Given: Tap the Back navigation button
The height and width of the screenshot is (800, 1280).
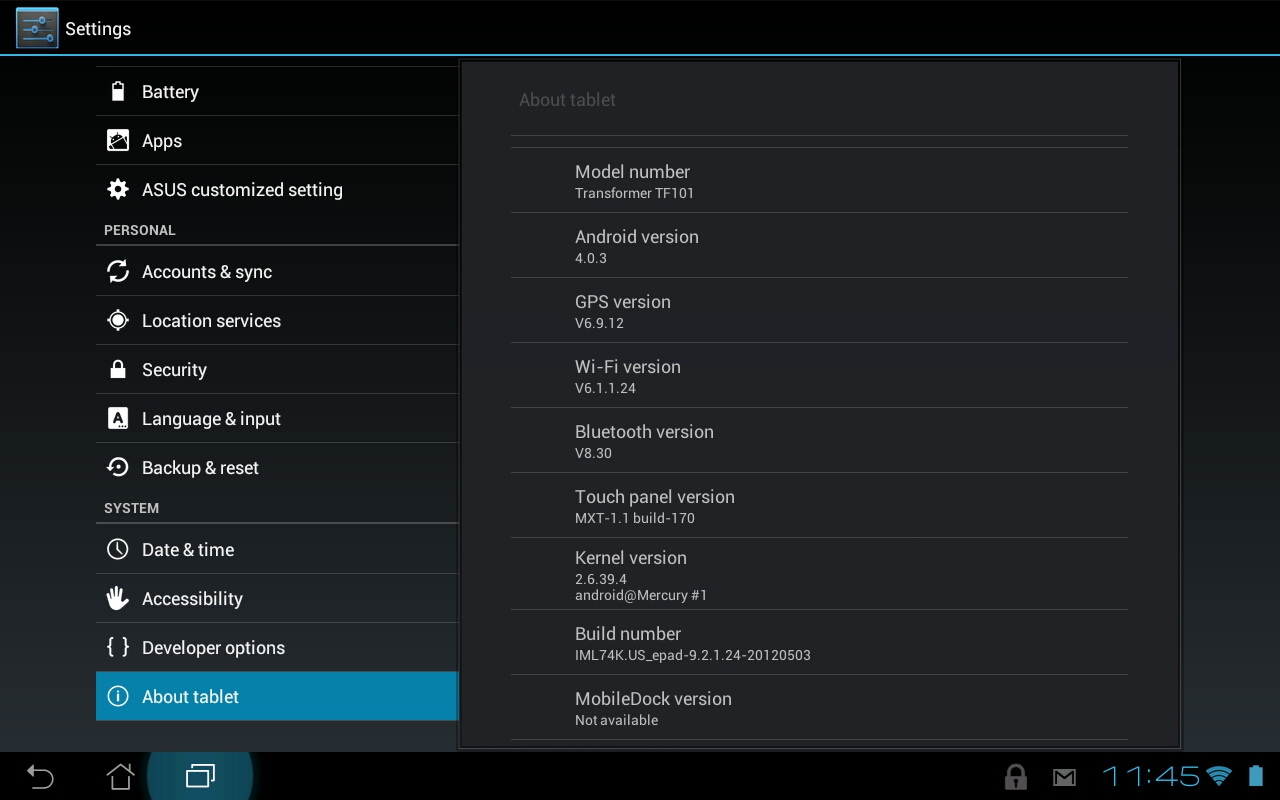Looking at the screenshot, I should pos(40,776).
